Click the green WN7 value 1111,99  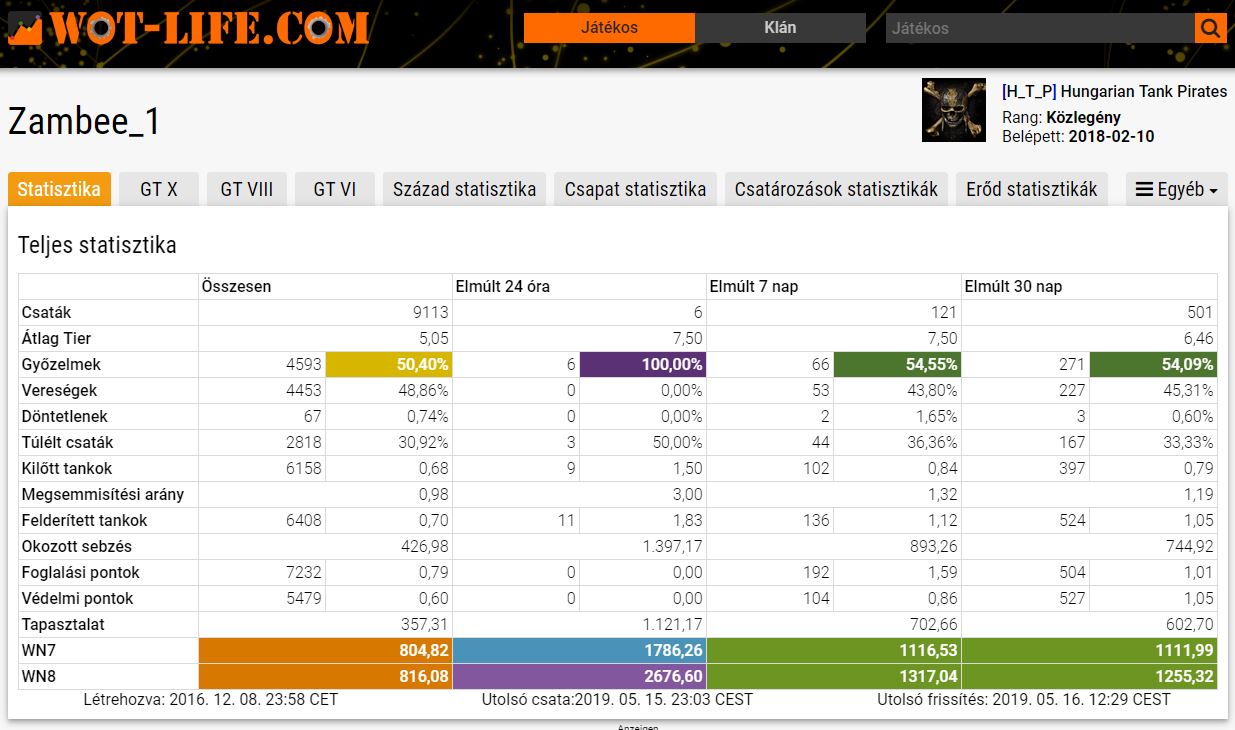tap(1089, 651)
